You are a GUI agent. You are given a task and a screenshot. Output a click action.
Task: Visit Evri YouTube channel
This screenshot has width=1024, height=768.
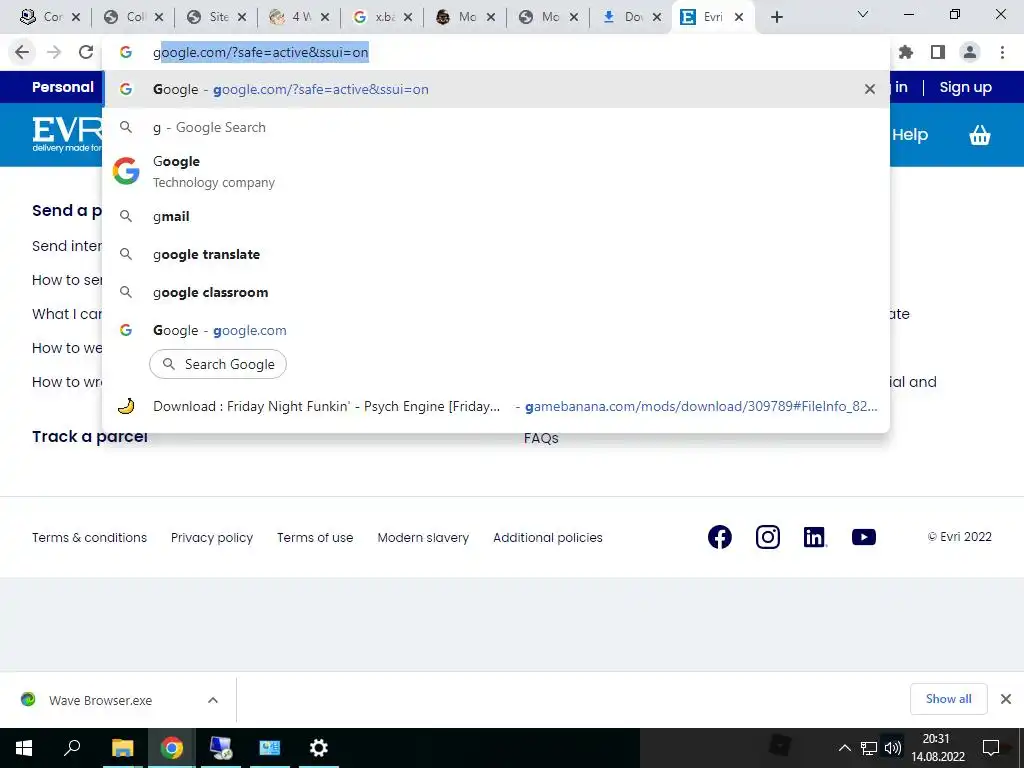864,537
